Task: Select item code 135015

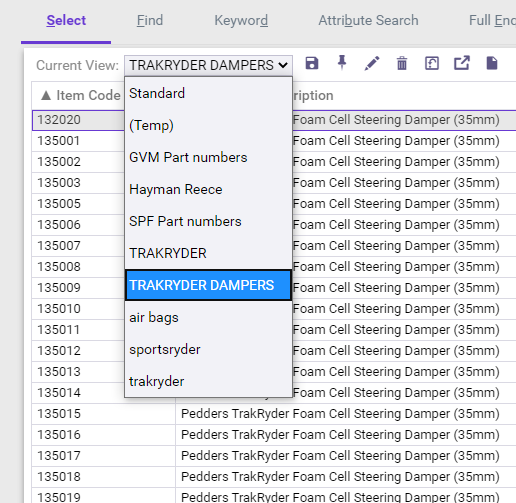Action: (x=59, y=414)
